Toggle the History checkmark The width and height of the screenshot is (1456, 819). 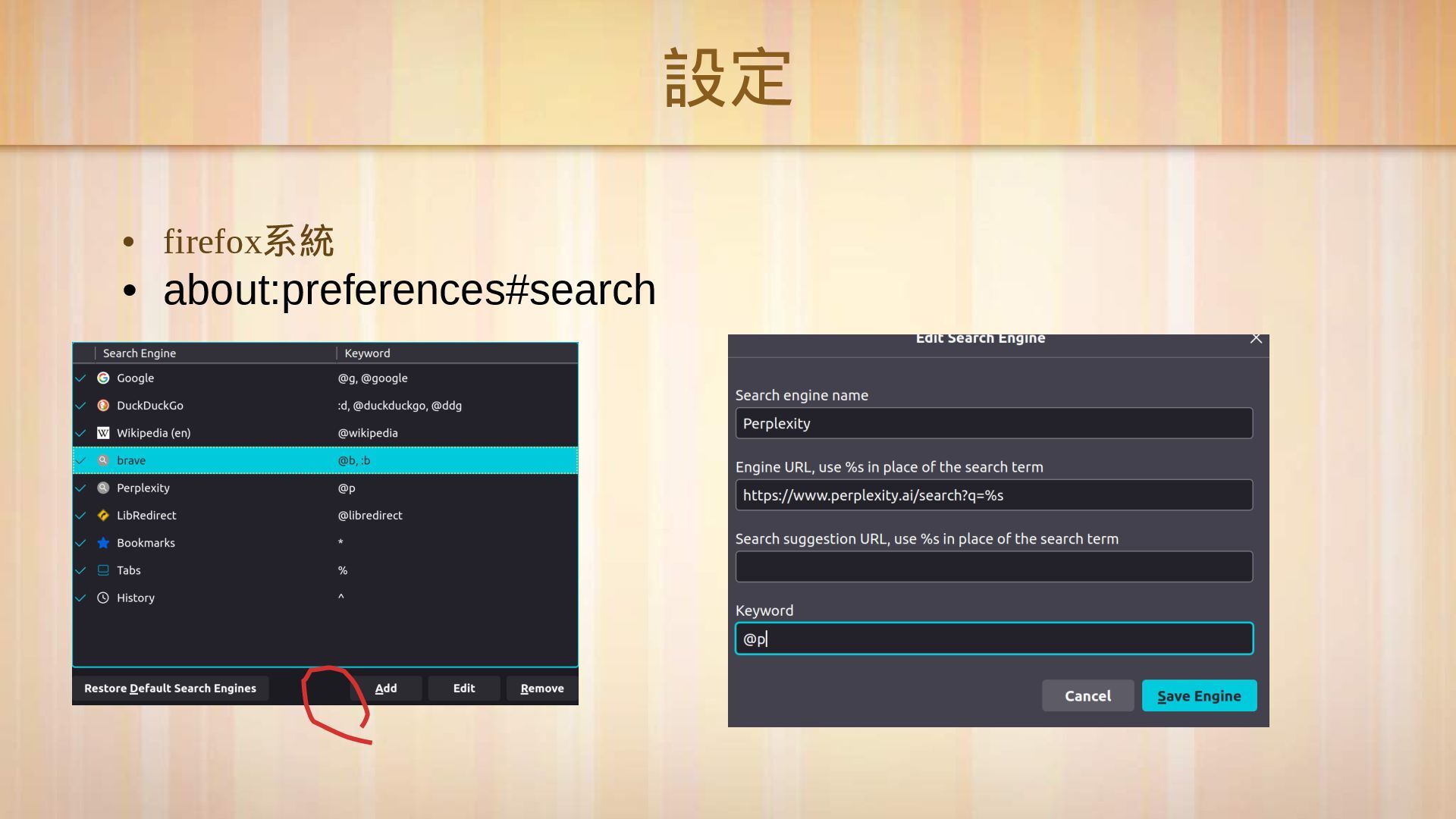[80, 598]
